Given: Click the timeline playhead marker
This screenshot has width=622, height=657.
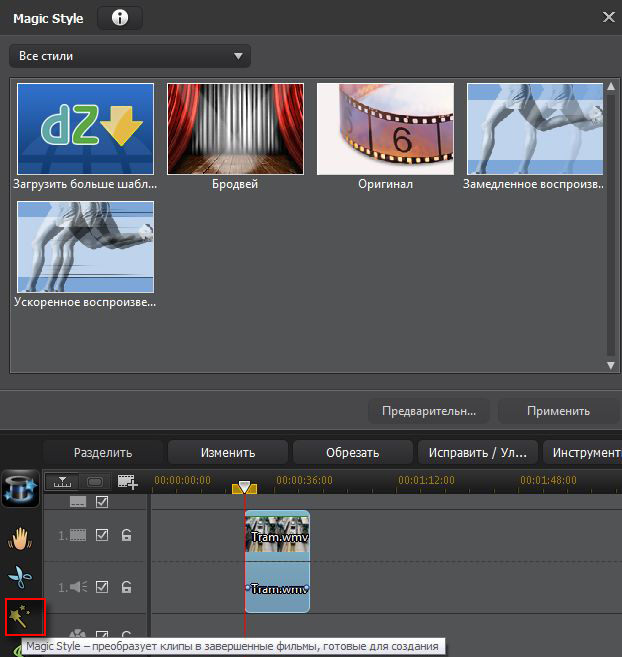Looking at the screenshot, I should pos(244,487).
